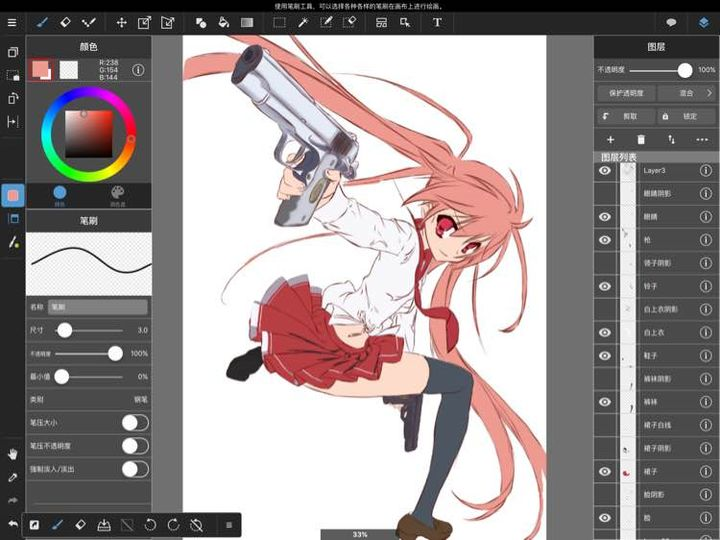Select the Selection Eraser tool
The image size is (720, 540).
click(349, 22)
